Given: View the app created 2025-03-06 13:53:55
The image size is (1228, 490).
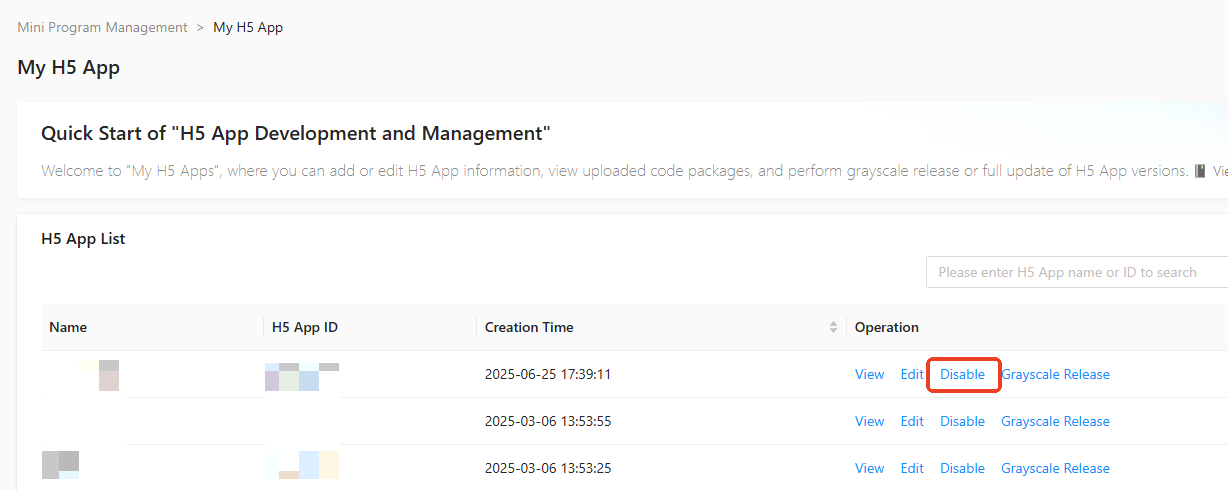Looking at the screenshot, I should click(869, 421).
